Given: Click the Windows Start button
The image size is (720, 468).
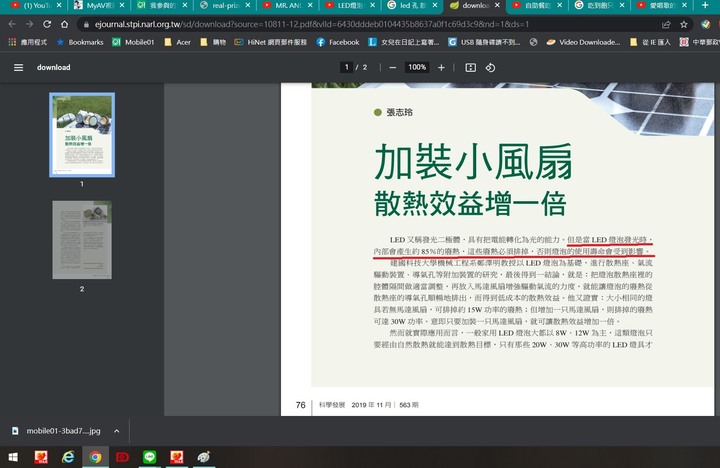Looking at the screenshot, I should pyautogui.click(x=13, y=457).
